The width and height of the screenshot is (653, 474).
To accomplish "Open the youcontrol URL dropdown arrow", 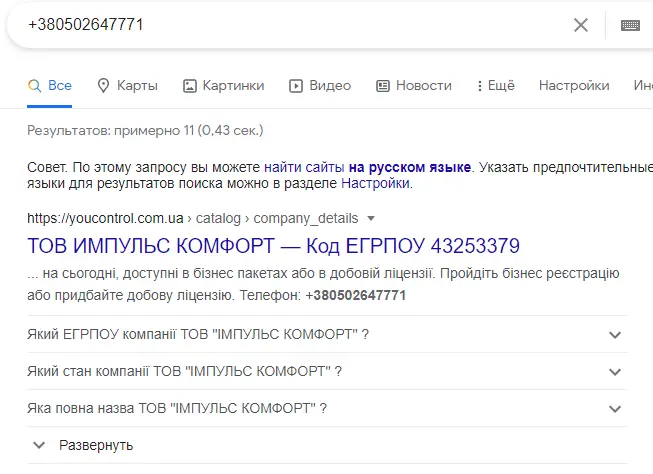I will [x=371, y=218].
